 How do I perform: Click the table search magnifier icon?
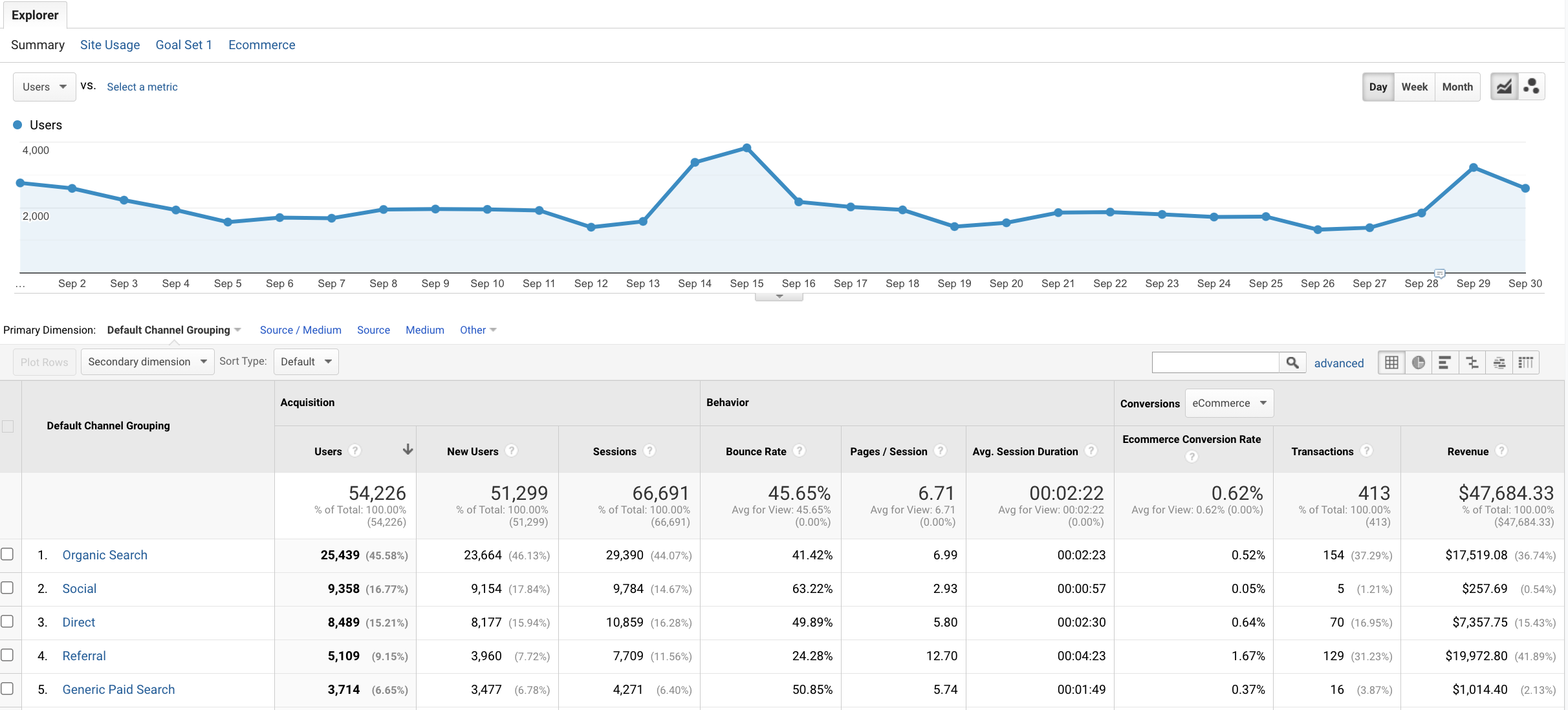[1292, 363]
